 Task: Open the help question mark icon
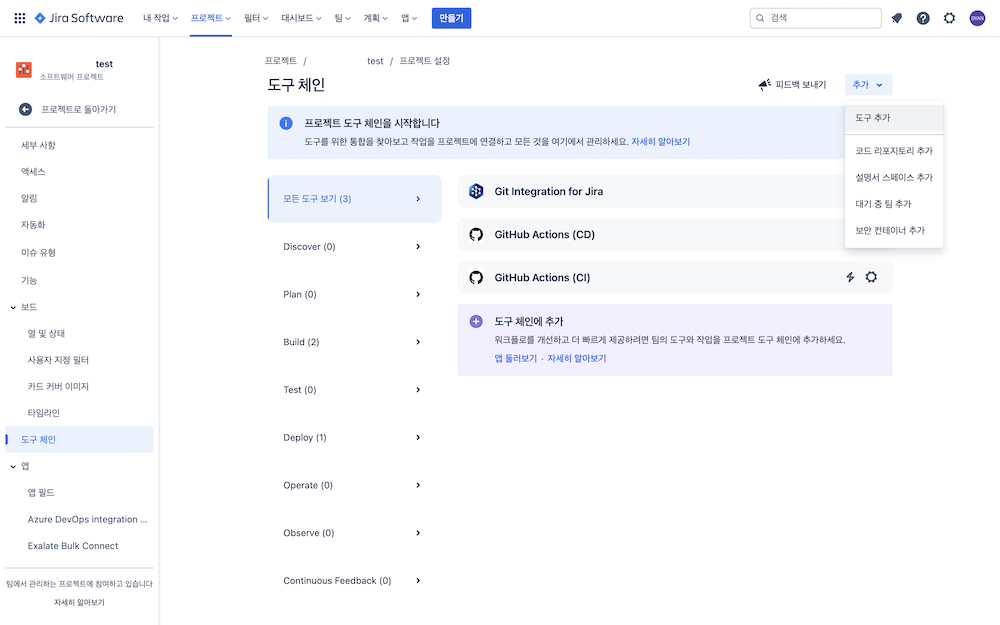click(923, 18)
